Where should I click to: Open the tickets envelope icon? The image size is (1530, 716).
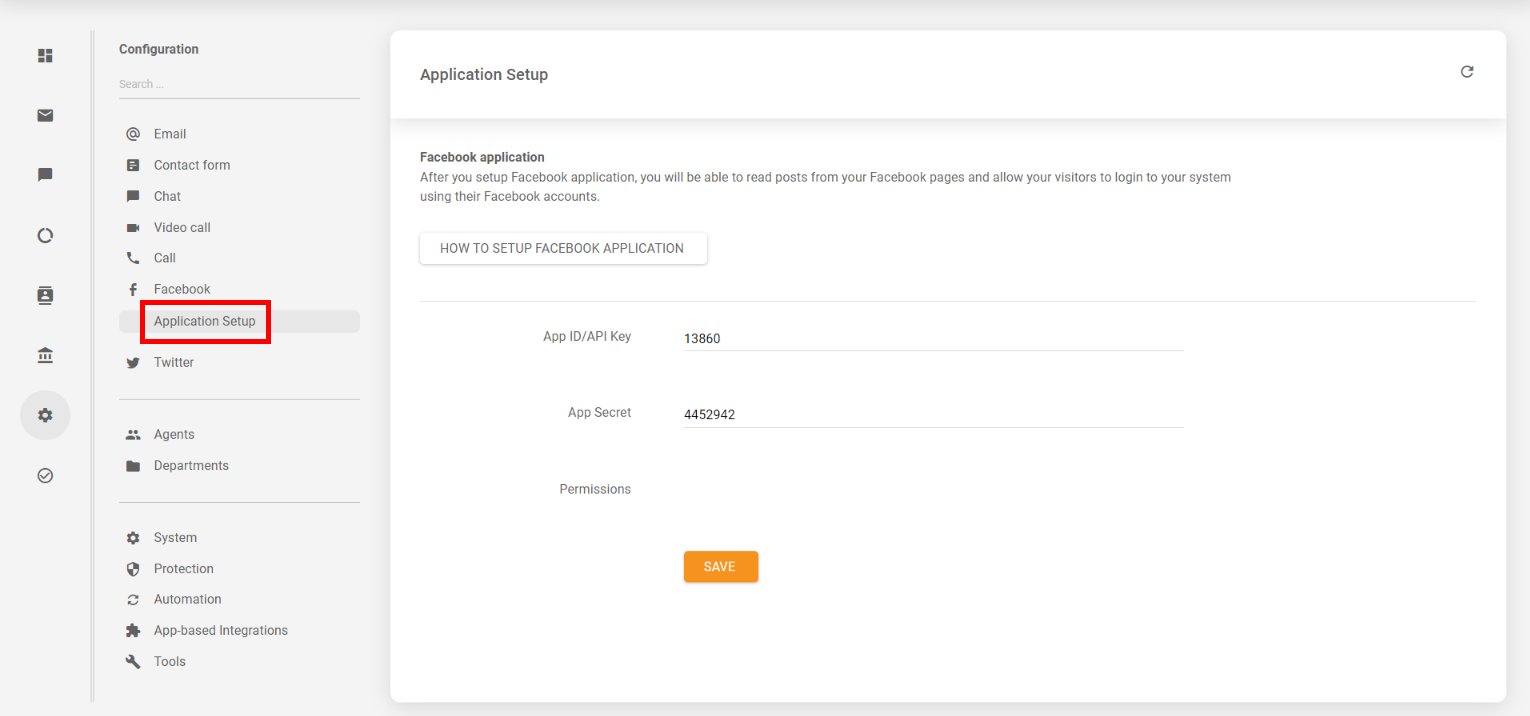[x=45, y=116]
